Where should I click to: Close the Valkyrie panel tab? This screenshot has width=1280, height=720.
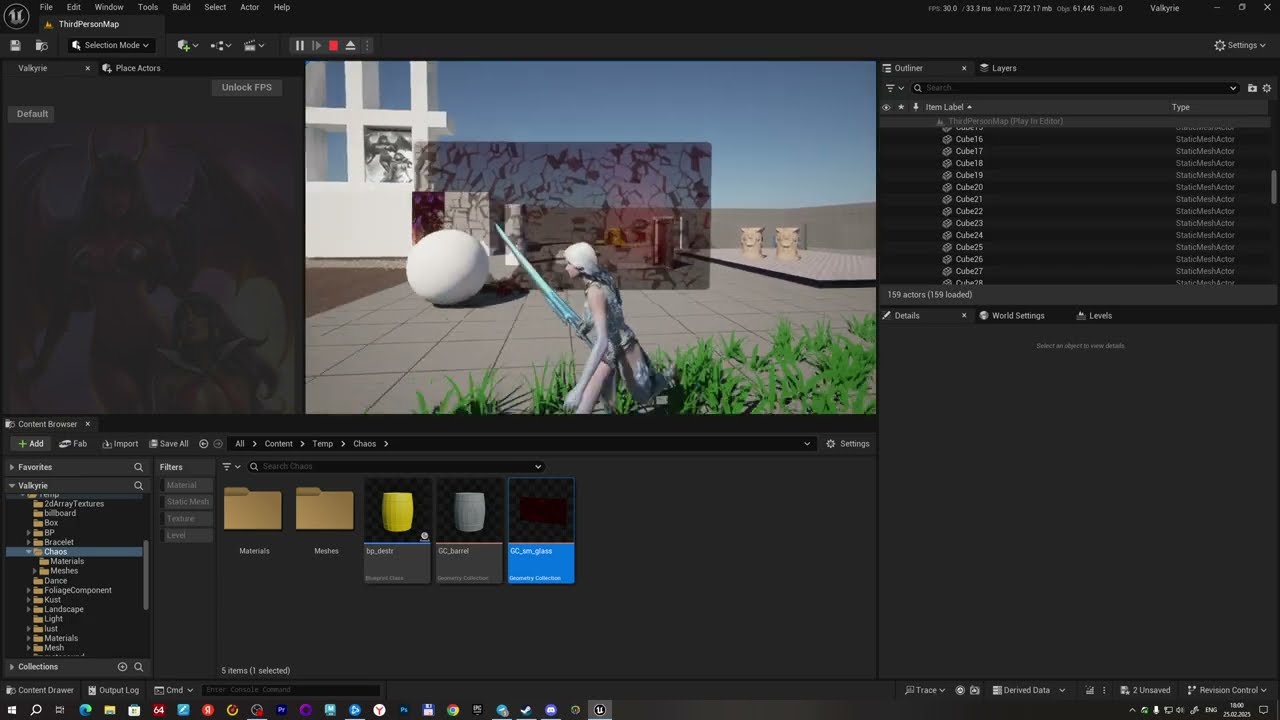tap(87, 68)
